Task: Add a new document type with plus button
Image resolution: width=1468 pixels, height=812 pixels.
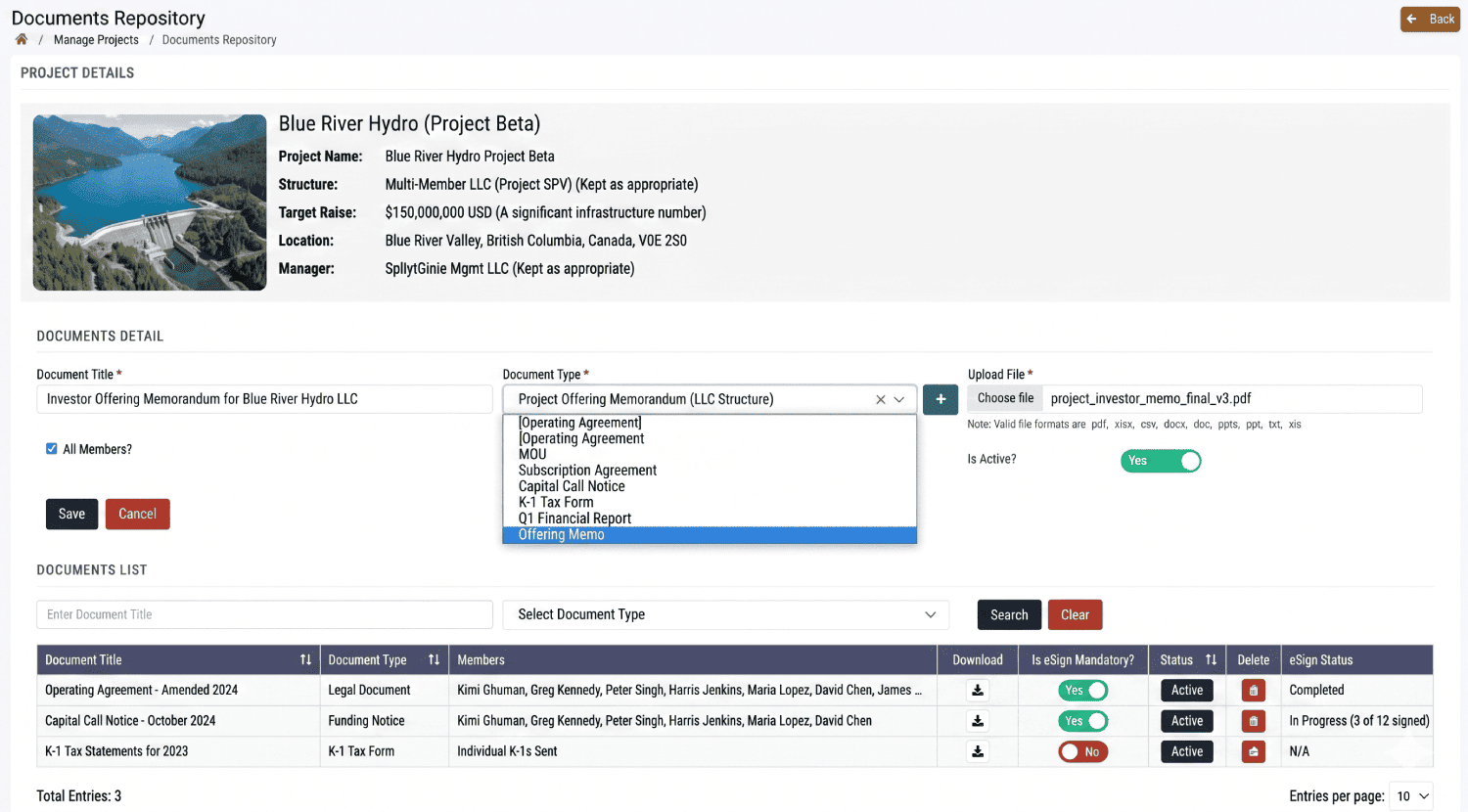Action: coord(940,399)
